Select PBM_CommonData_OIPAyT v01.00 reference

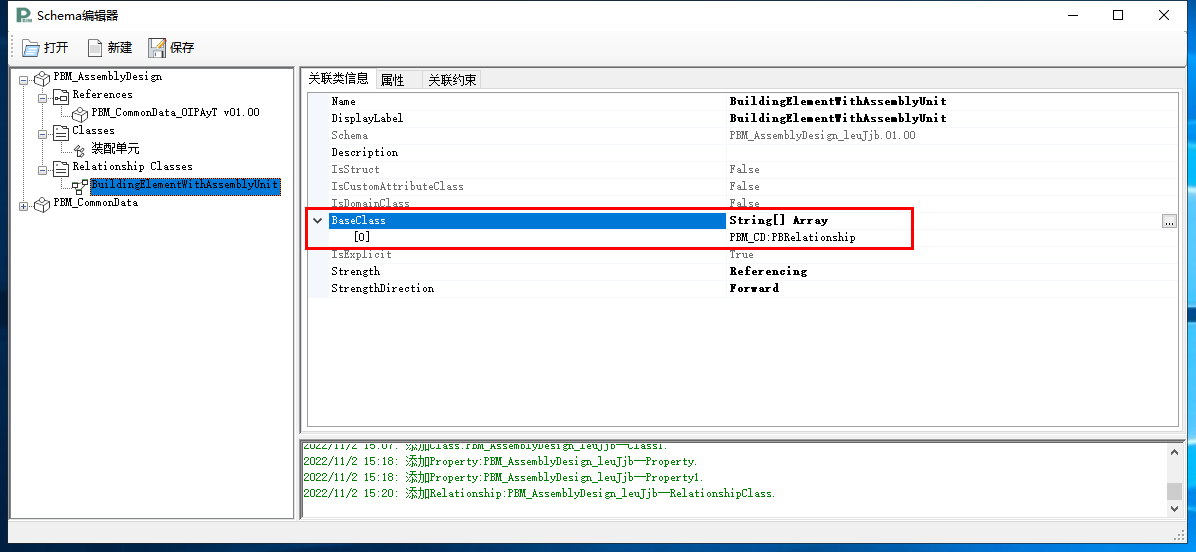click(175, 113)
